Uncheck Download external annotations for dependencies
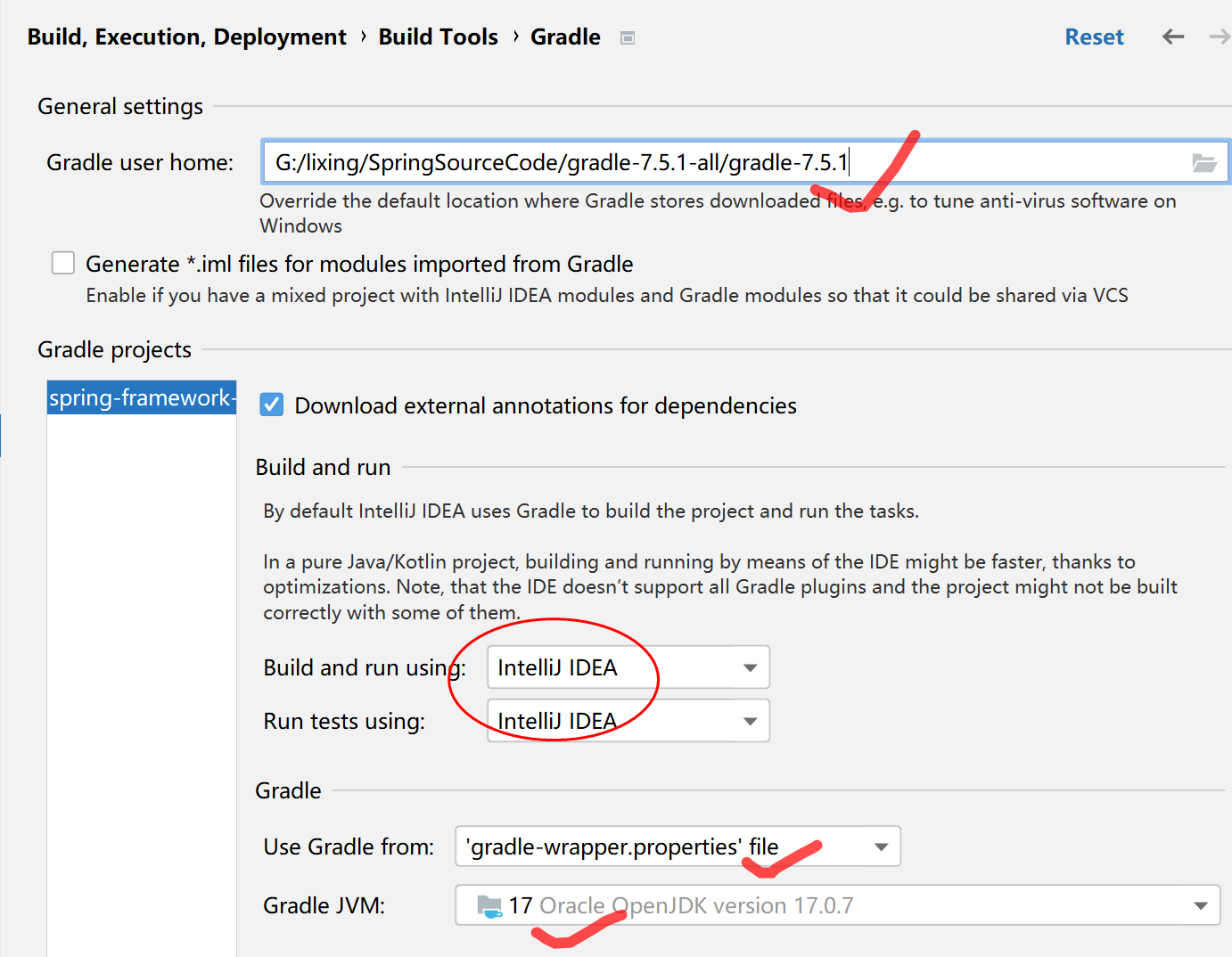Viewport: 1232px width, 957px height. pos(272,405)
